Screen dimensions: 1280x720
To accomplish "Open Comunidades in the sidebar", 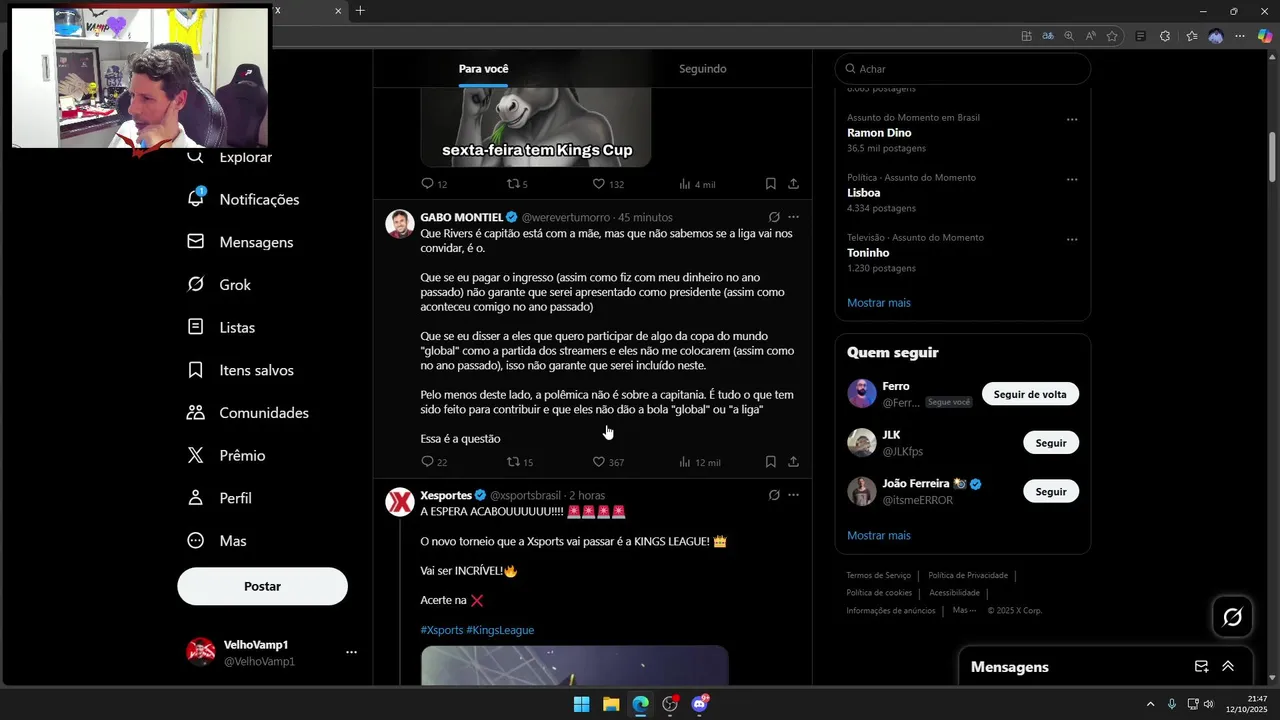I will point(248,413).
